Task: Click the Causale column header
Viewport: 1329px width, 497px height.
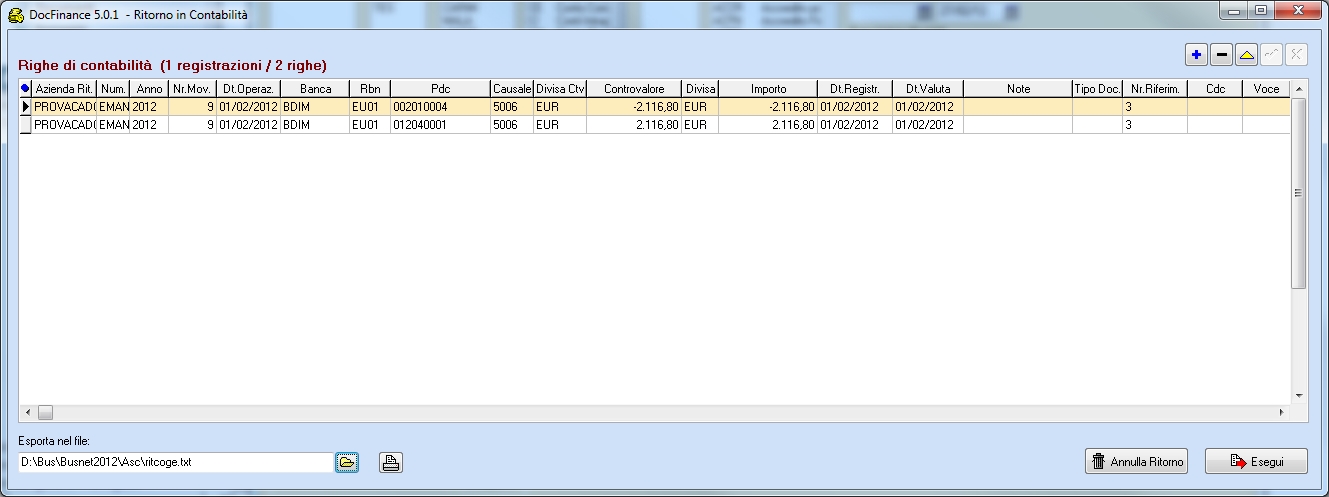Action: [x=512, y=89]
